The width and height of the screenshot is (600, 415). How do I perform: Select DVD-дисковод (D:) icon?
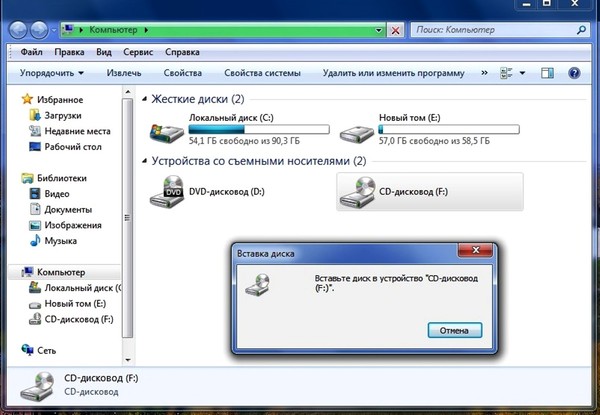(x=167, y=191)
